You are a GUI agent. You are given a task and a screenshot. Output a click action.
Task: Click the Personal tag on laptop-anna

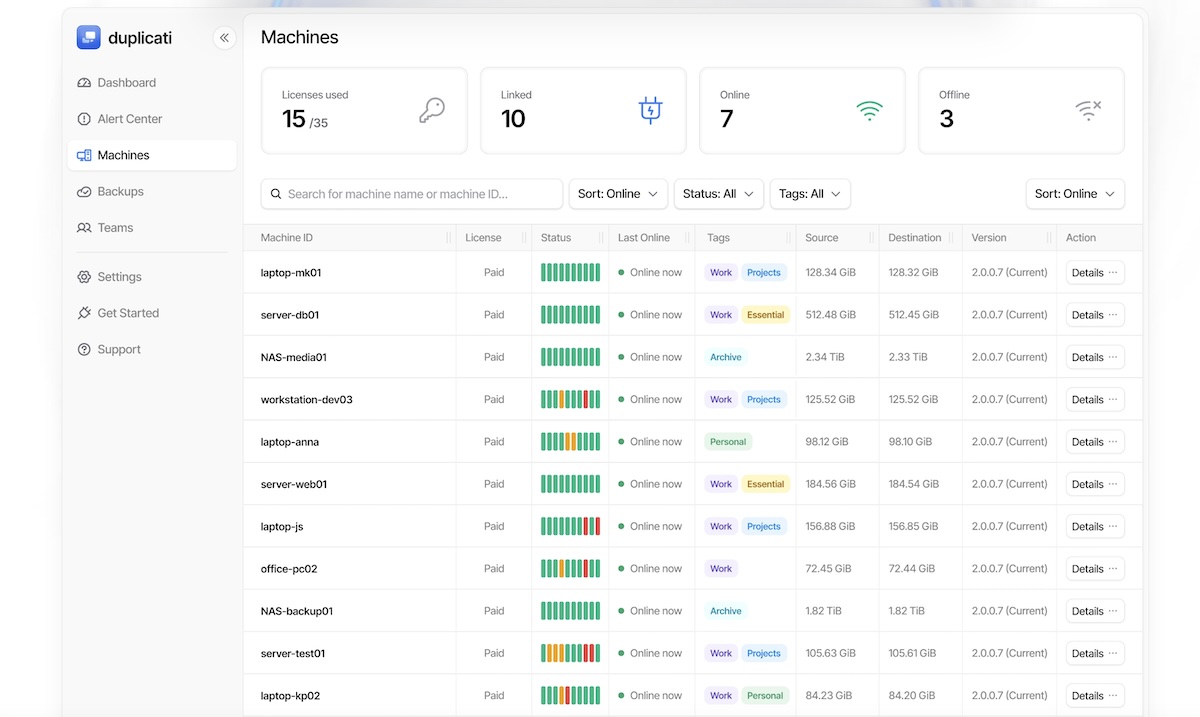[728, 442]
